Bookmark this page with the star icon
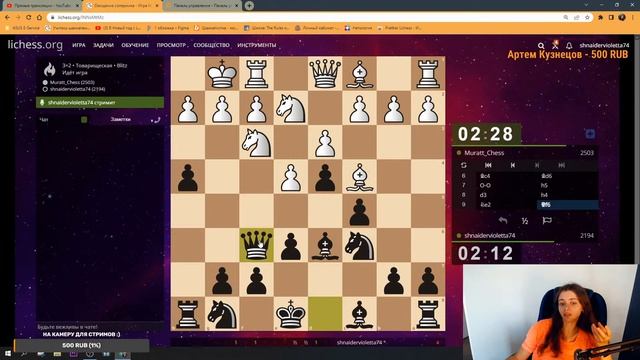 [587, 18]
